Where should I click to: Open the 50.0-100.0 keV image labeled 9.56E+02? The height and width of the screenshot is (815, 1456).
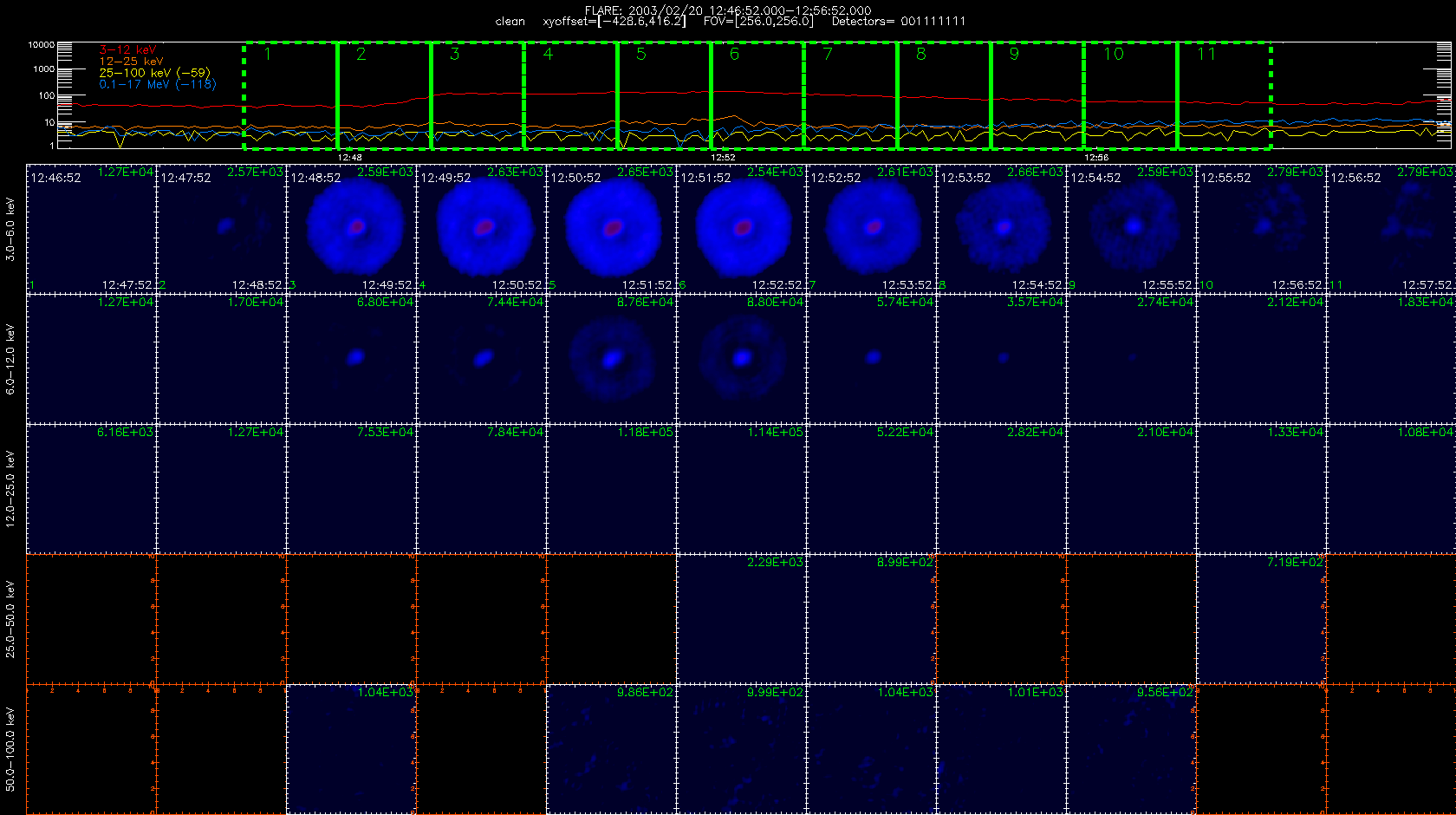point(1132,749)
